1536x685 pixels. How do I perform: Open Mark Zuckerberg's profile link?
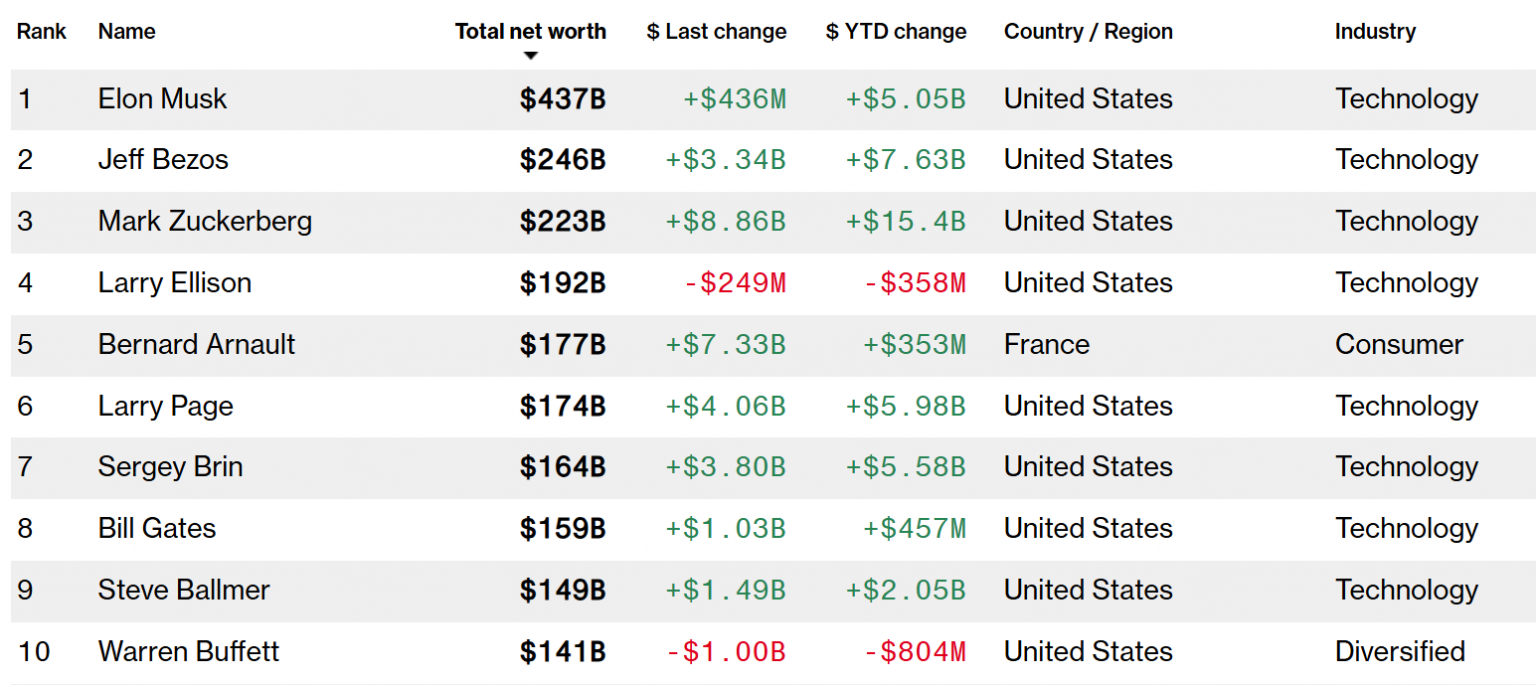click(x=205, y=221)
